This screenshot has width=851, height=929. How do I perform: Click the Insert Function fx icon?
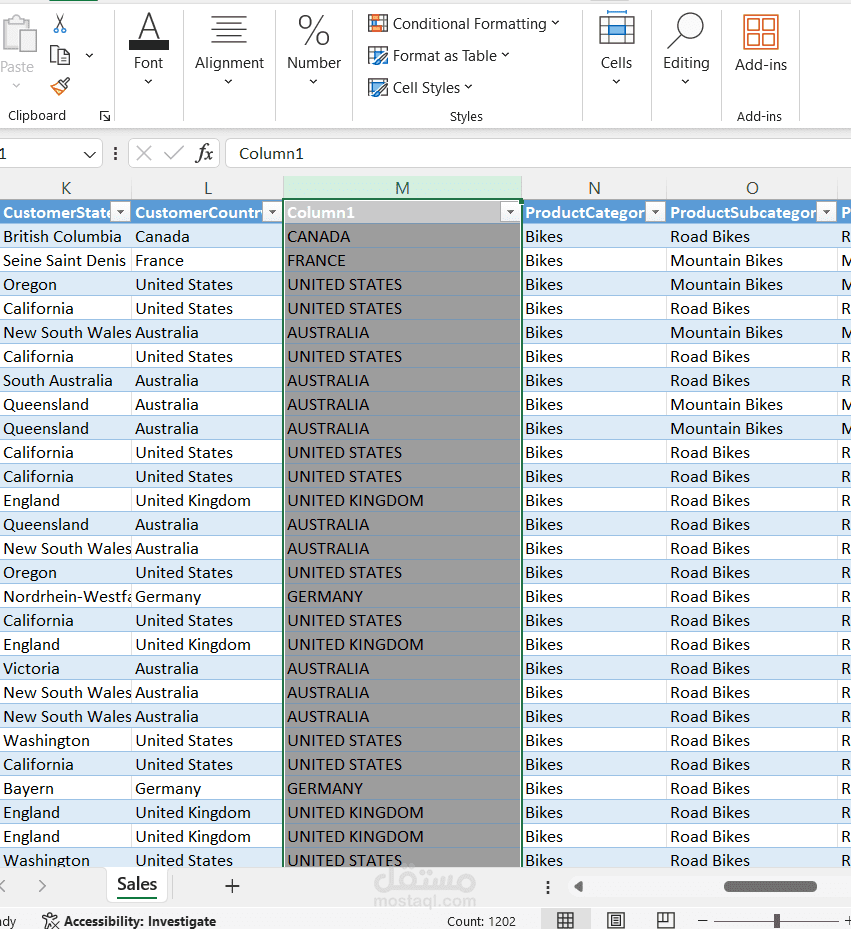204,153
